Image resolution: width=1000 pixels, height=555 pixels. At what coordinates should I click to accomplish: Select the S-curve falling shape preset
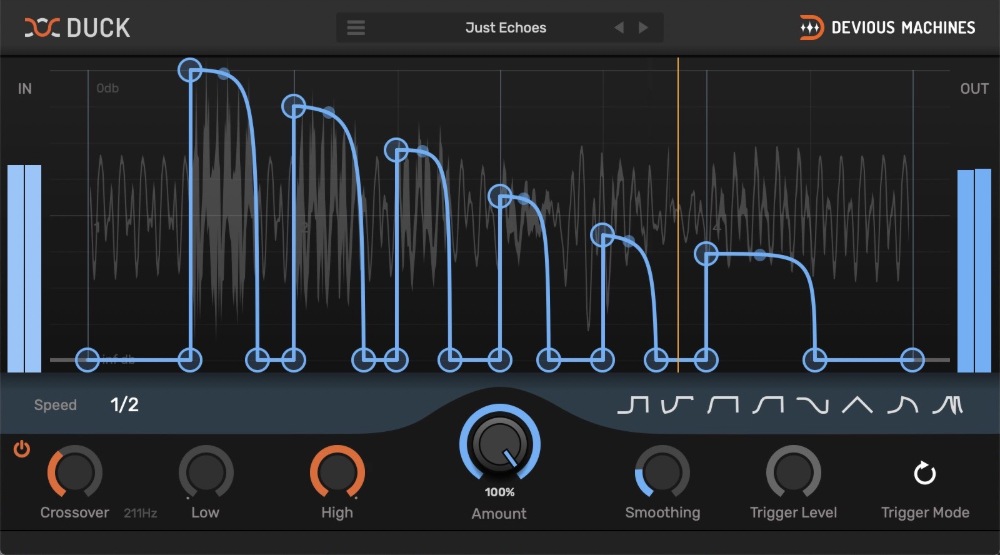click(812, 404)
